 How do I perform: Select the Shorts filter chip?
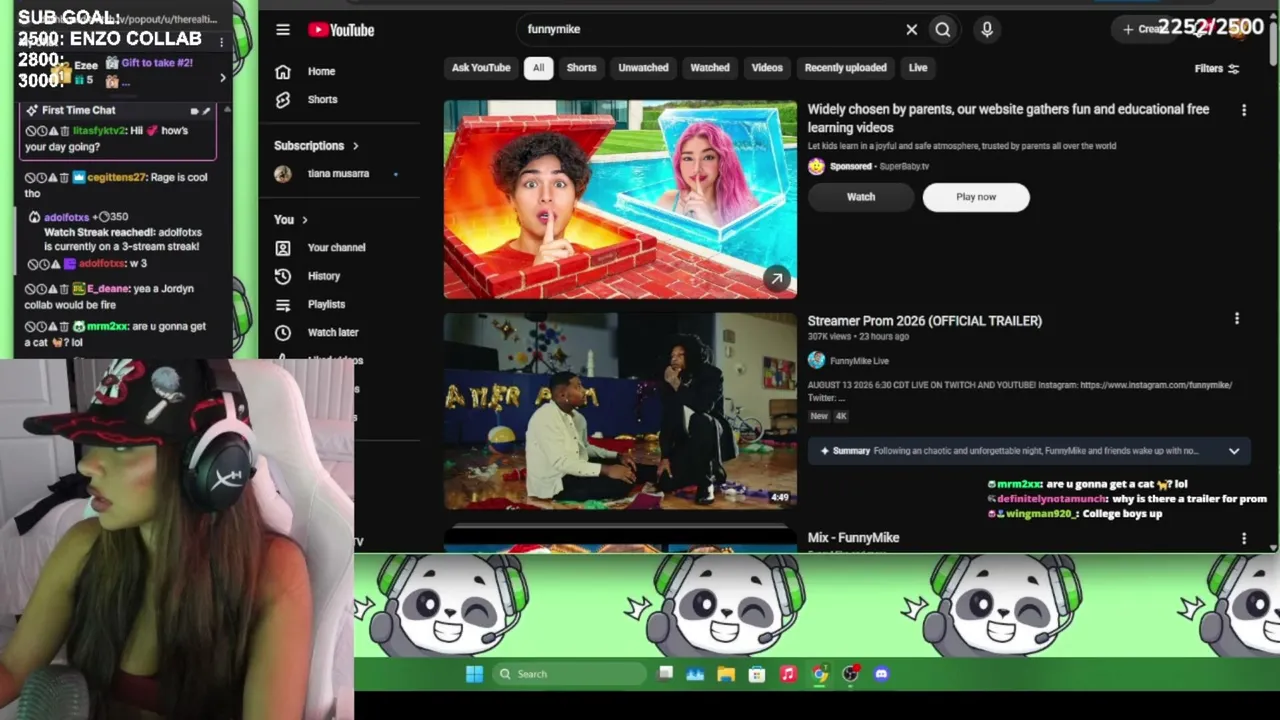(x=581, y=68)
